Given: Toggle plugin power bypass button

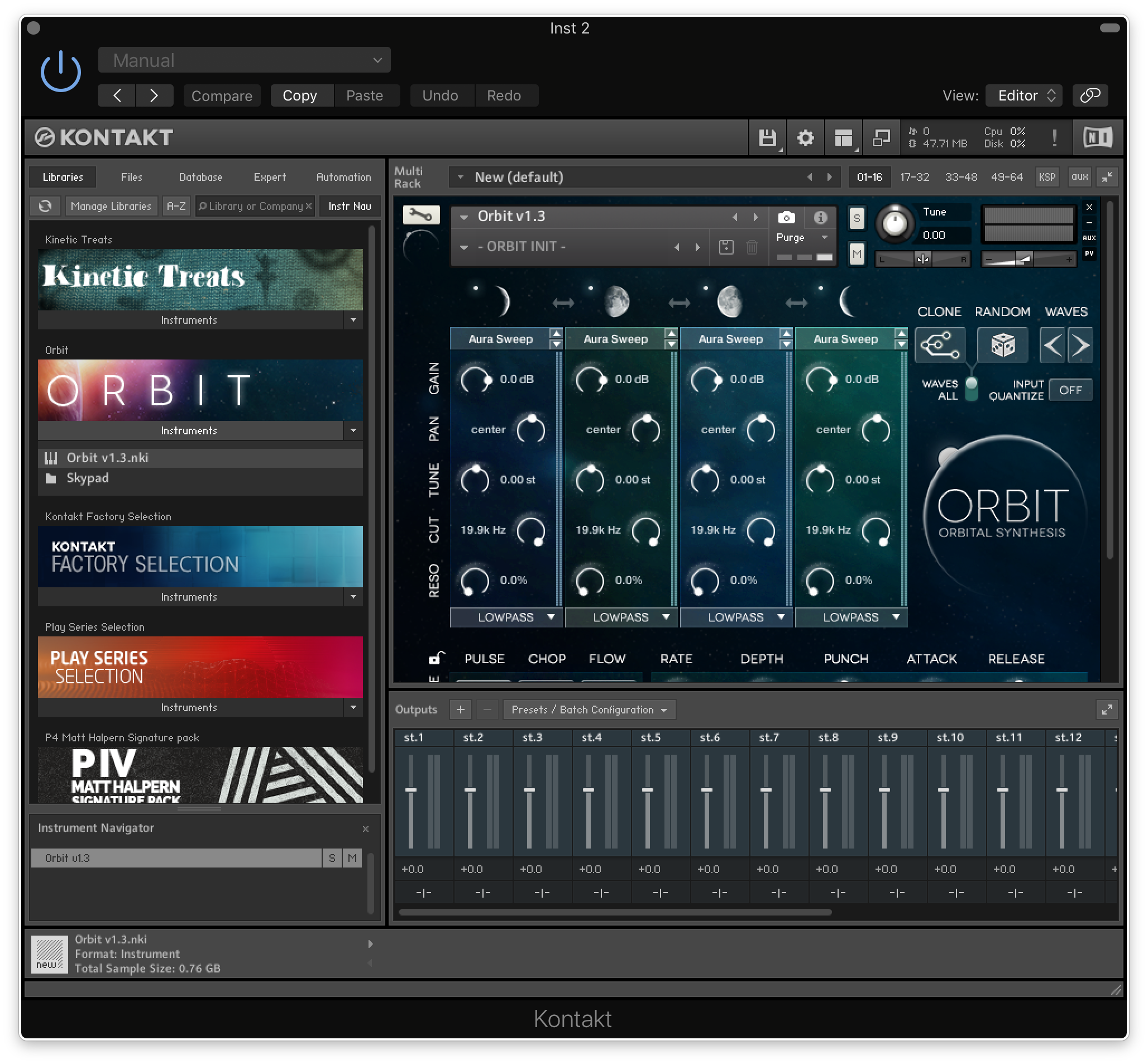Looking at the screenshot, I should click(x=60, y=71).
